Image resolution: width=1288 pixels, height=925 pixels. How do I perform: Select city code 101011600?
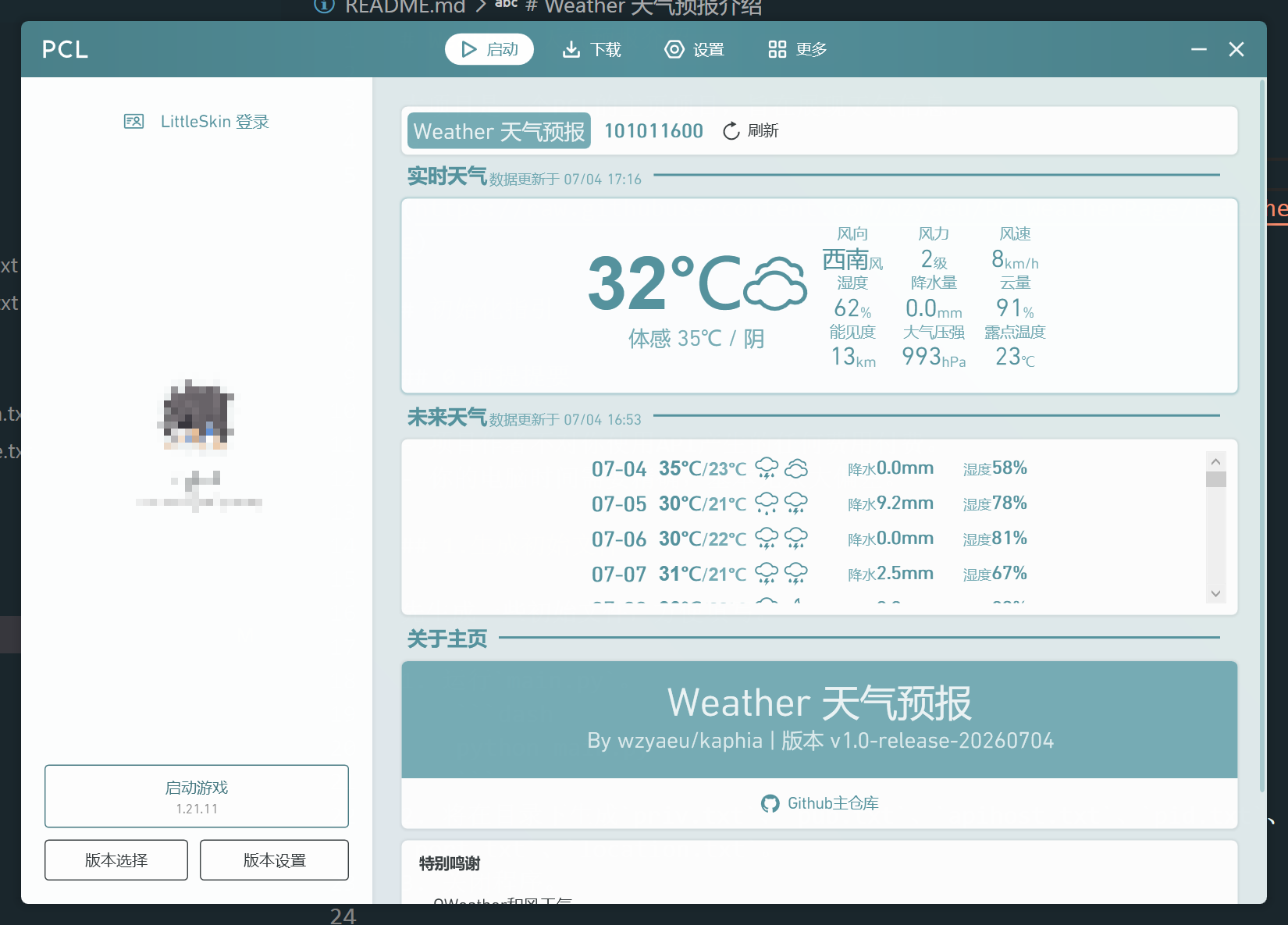(x=653, y=130)
